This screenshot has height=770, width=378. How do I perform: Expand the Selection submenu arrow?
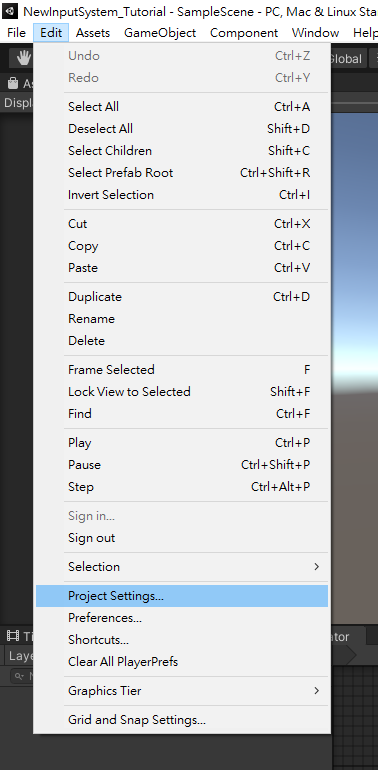[317, 567]
